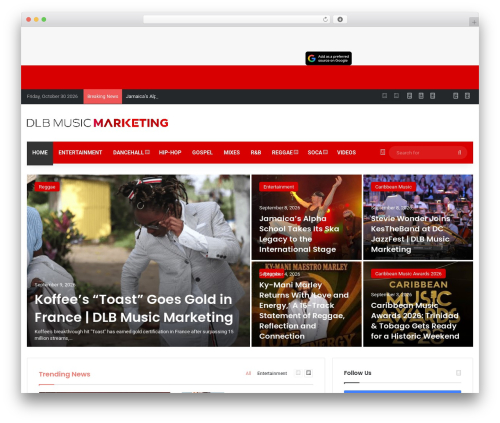Open the Jamaica's Alp... ticker headline
Viewport: 500px width, 423px height.
[142, 96]
